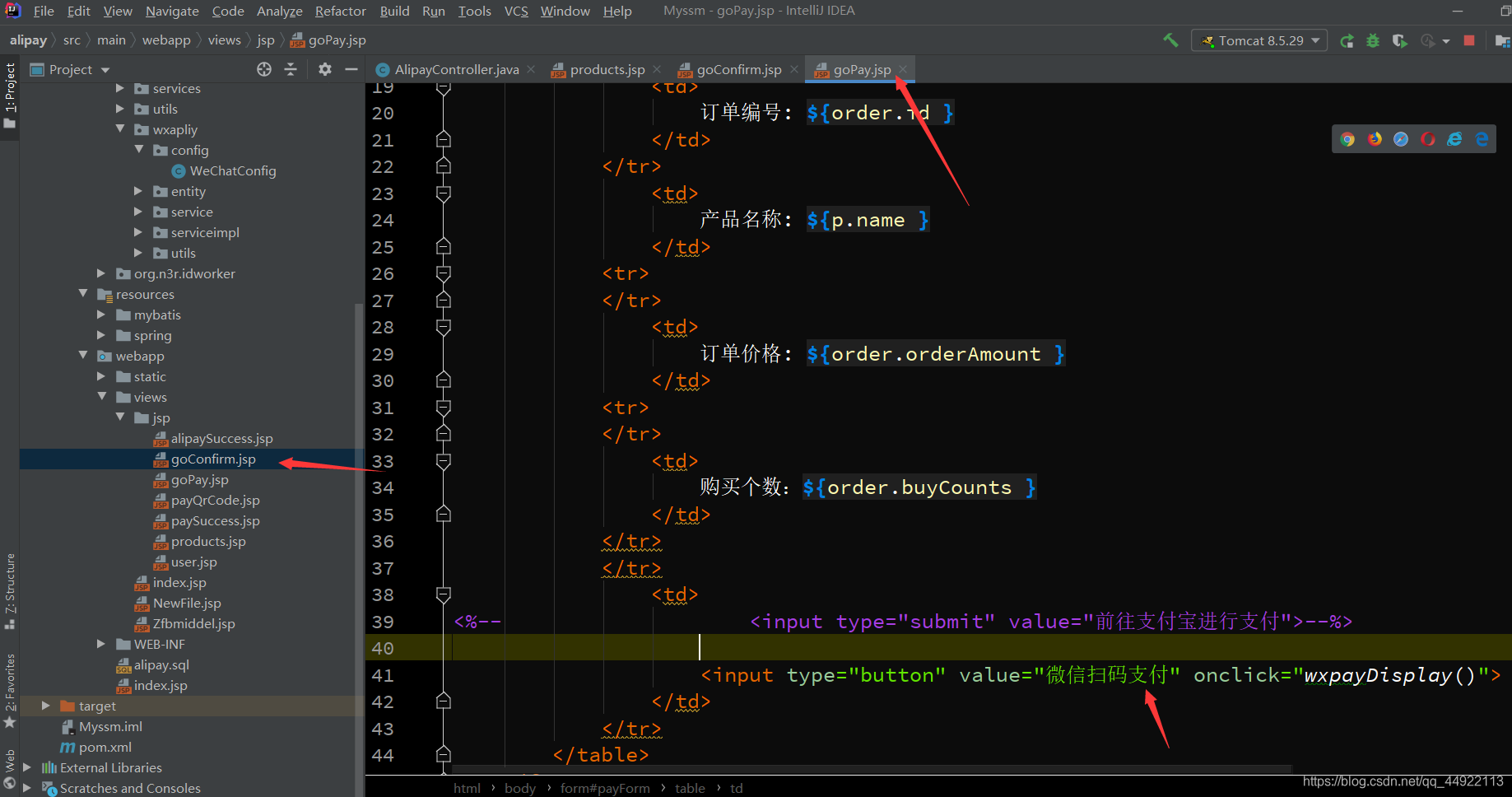Click the collapse all icon in Project panel
Image resolution: width=1512 pixels, height=797 pixels.
pos(291,69)
